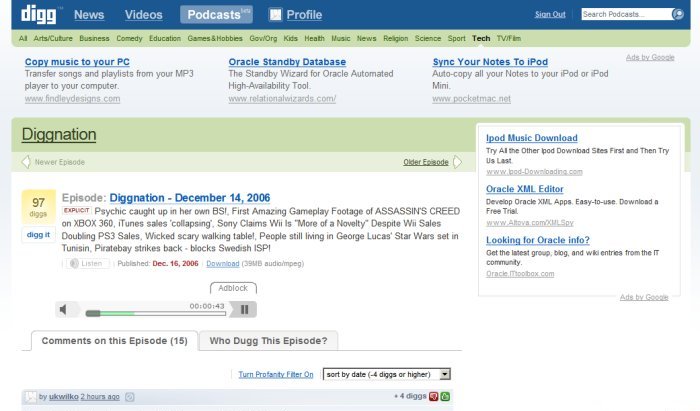
Task: Open 'Sync Your Notes To iPod' ad
Action: point(490,62)
